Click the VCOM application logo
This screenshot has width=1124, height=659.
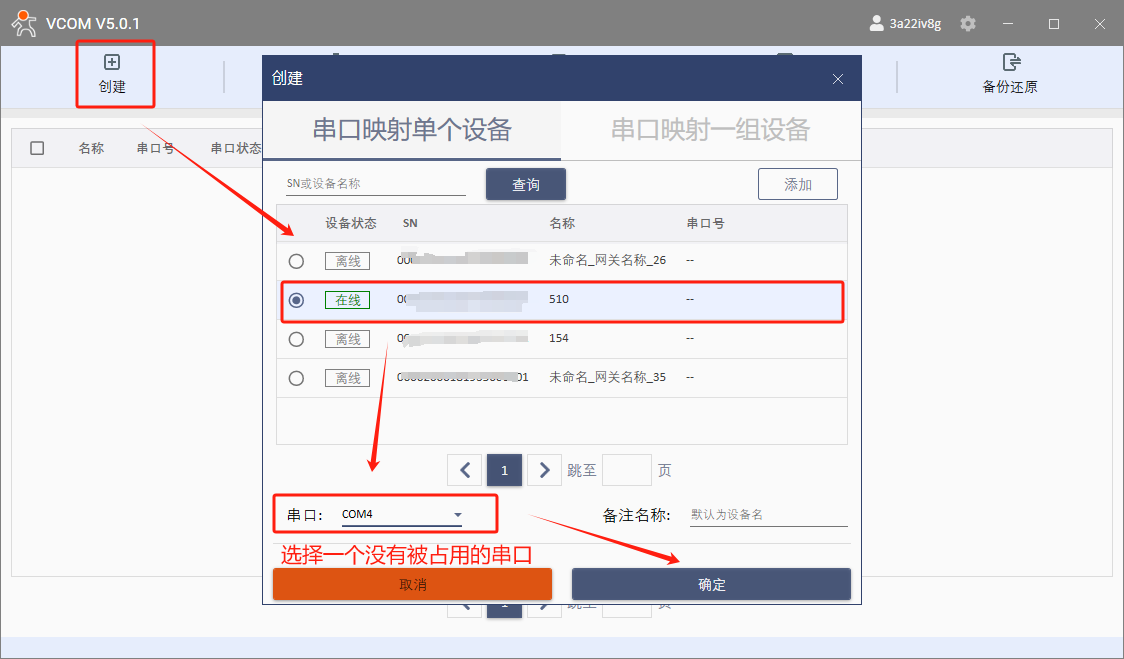24,23
